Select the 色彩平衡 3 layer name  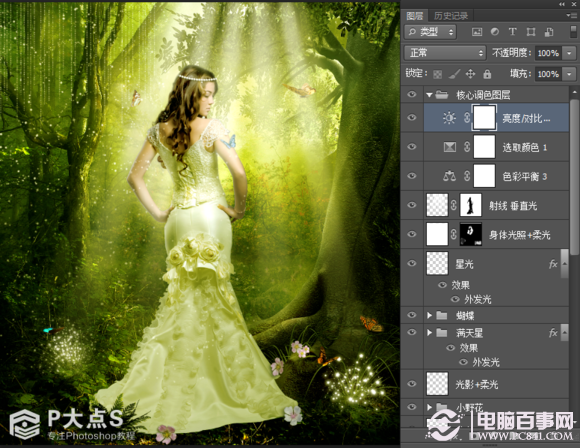click(525, 176)
